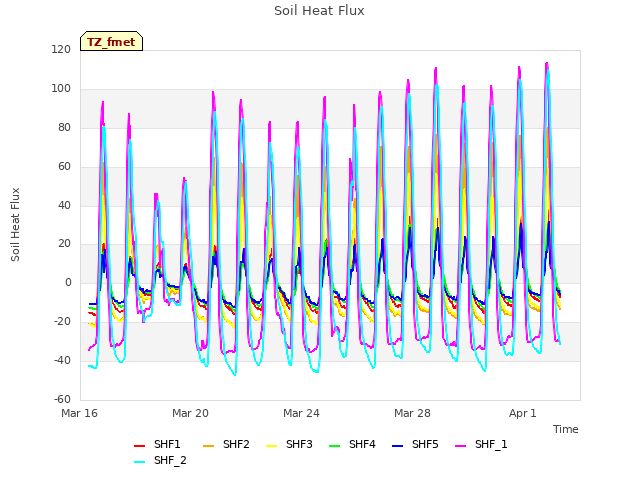The image size is (640, 480).
Task: Click the Apr 1 x-axis label
Action: [522, 413]
